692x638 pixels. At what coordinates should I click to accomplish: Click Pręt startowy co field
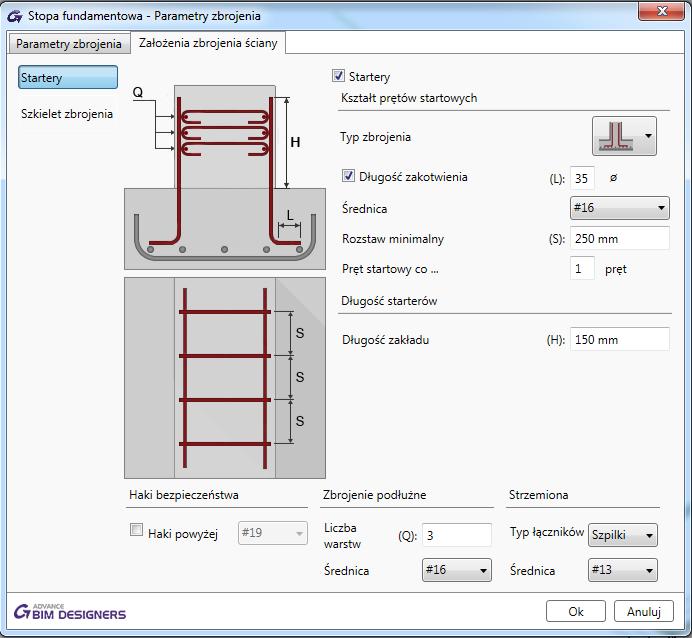(x=582, y=268)
